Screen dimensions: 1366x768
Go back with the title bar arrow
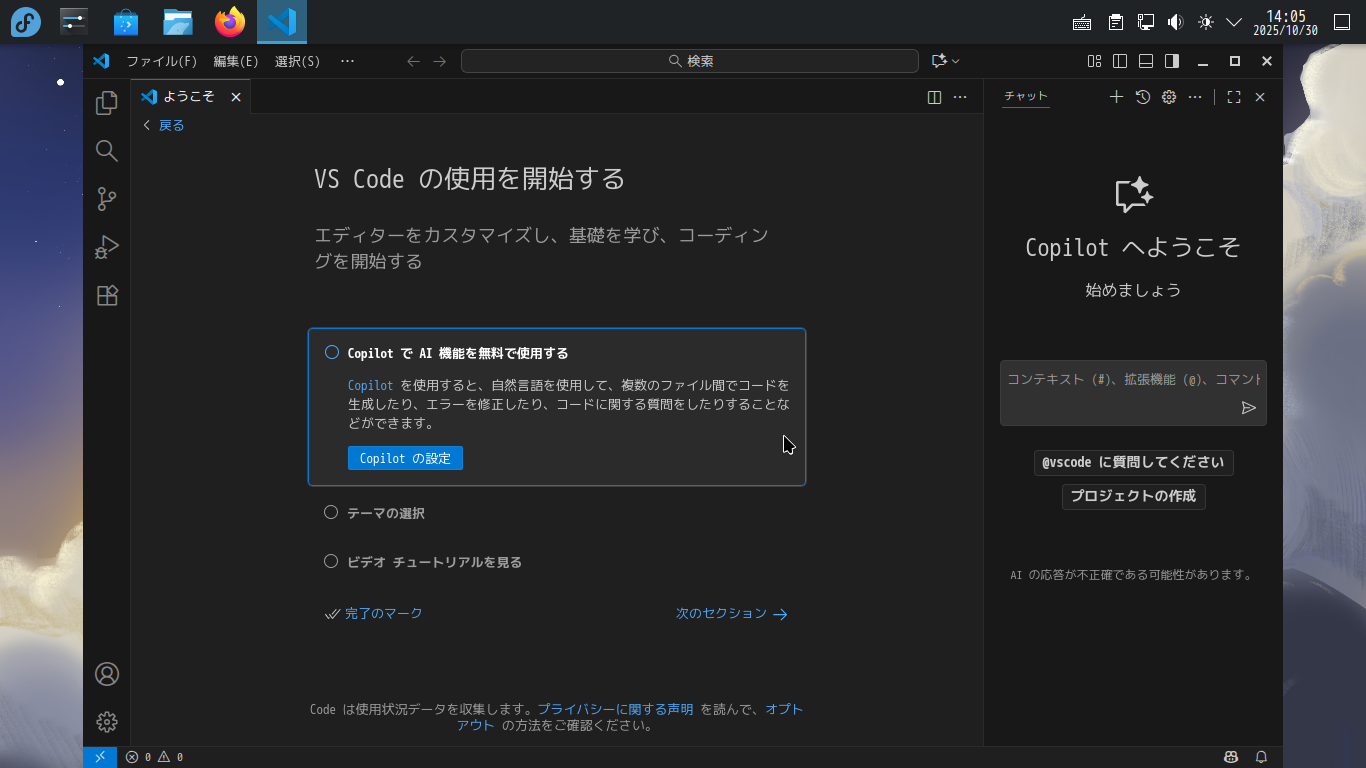pos(413,61)
